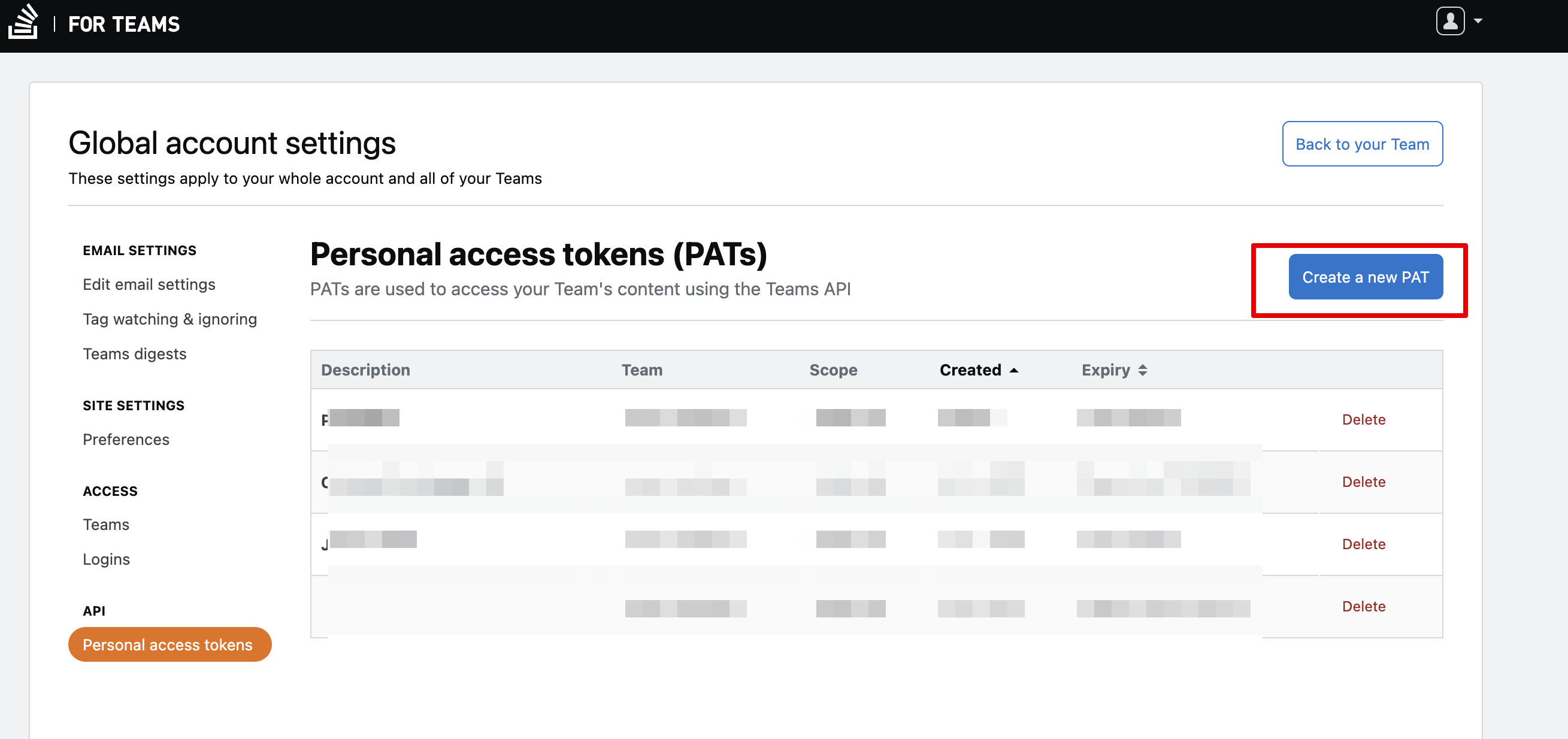Delete the third token row
This screenshot has width=1568, height=739.
[1363, 544]
